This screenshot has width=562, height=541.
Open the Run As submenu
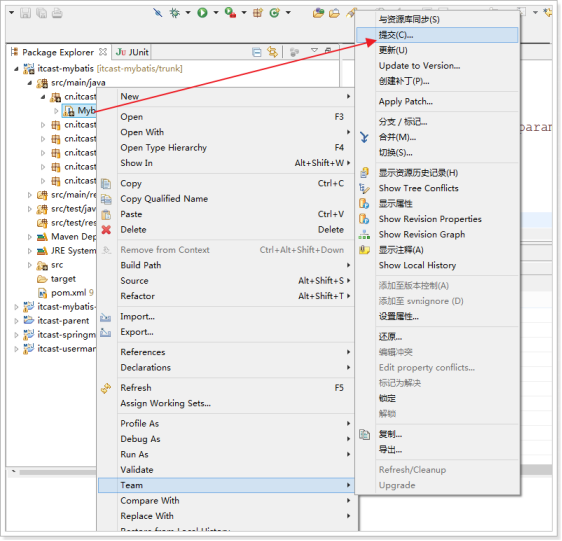point(226,455)
